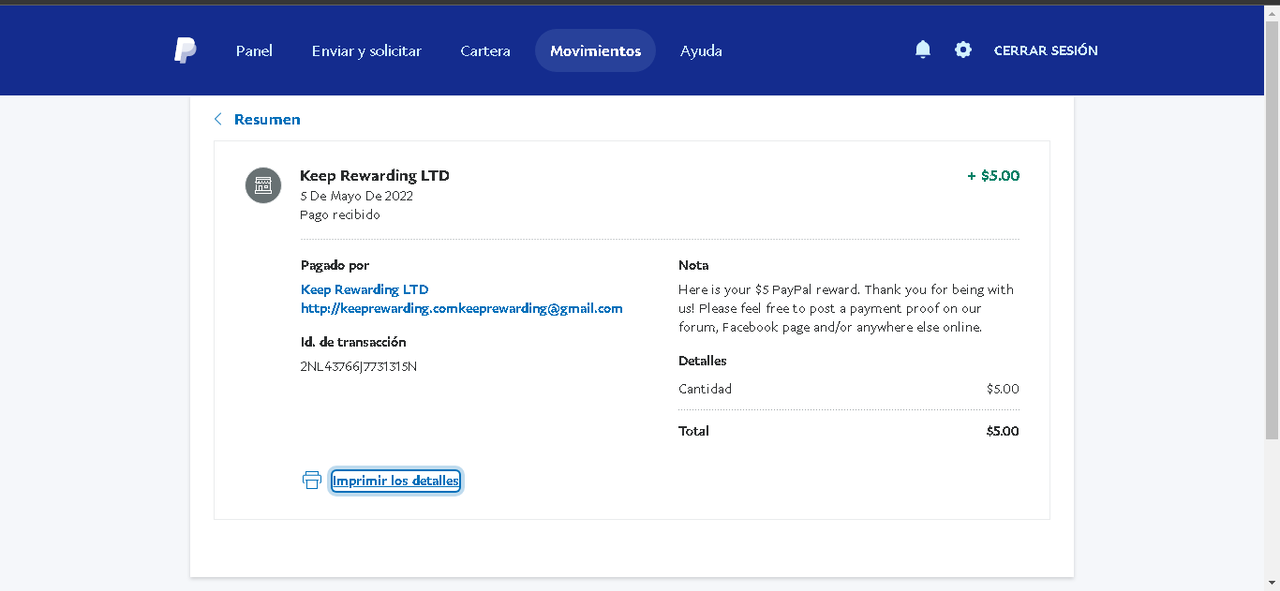Open the Ayuda menu
Image resolution: width=1280 pixels, height=591 pixels.
coord(701,51)
